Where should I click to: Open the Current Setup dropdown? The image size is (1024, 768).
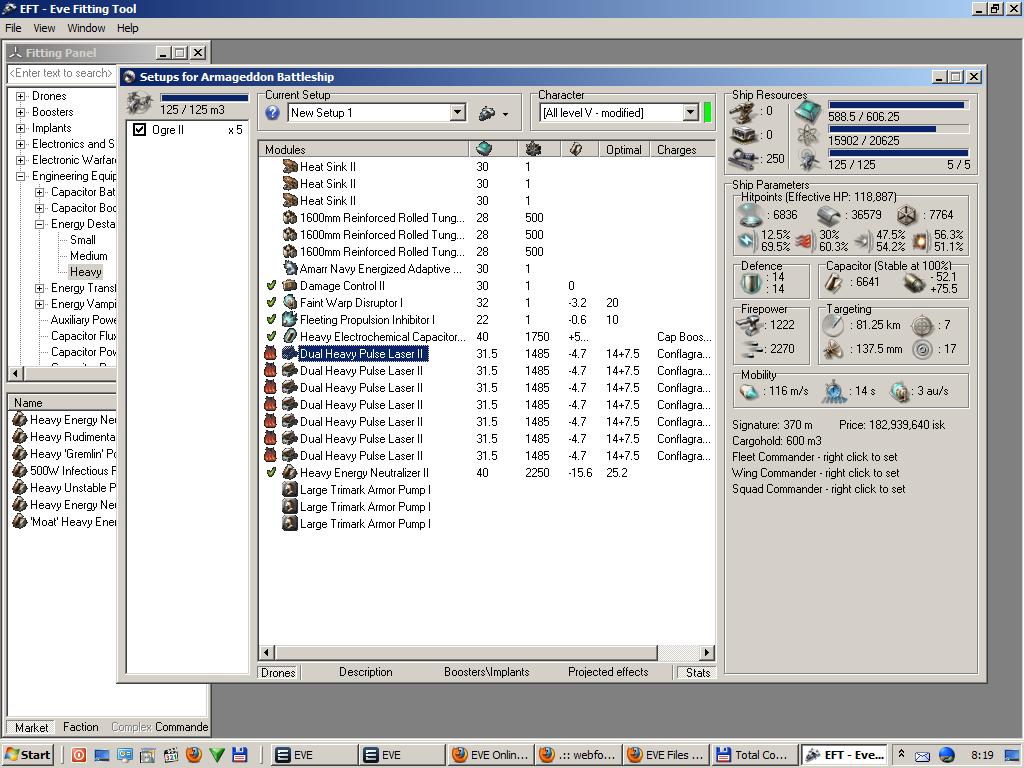pyautogui.click(x=458, y=112)
